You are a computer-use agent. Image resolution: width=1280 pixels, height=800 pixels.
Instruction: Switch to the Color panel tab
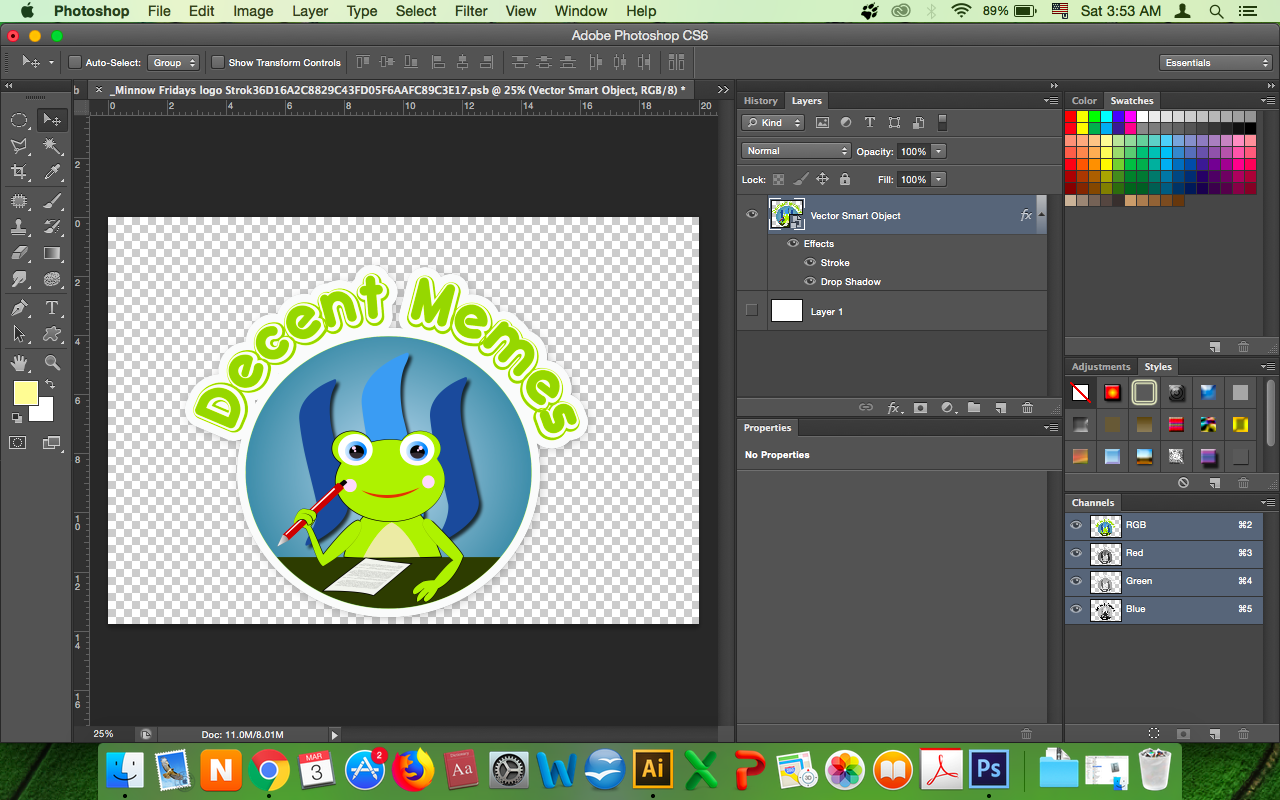tap(1084, 101)
